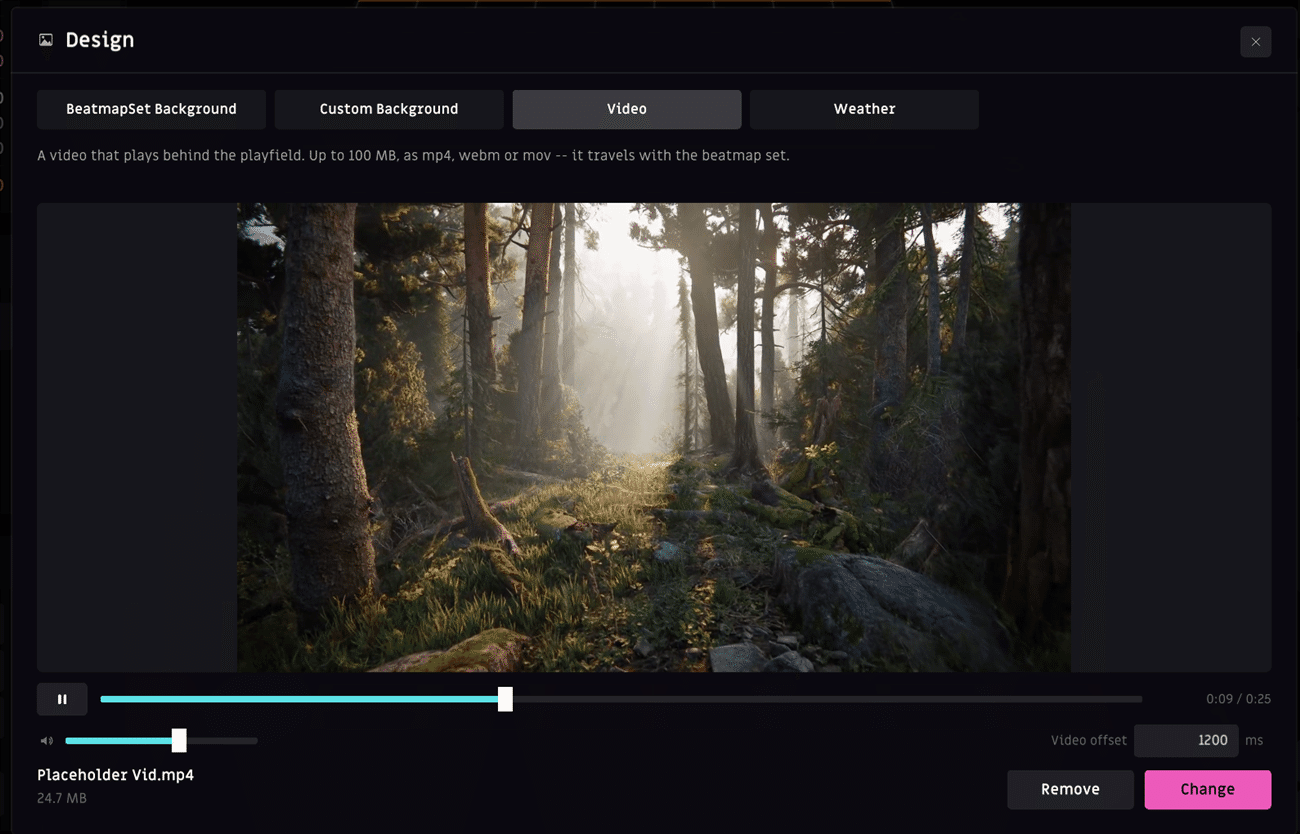This screenshot has width=1300, height=834.
Task: Mute audio via the speaker icon
Action: [x=46, y=741]
